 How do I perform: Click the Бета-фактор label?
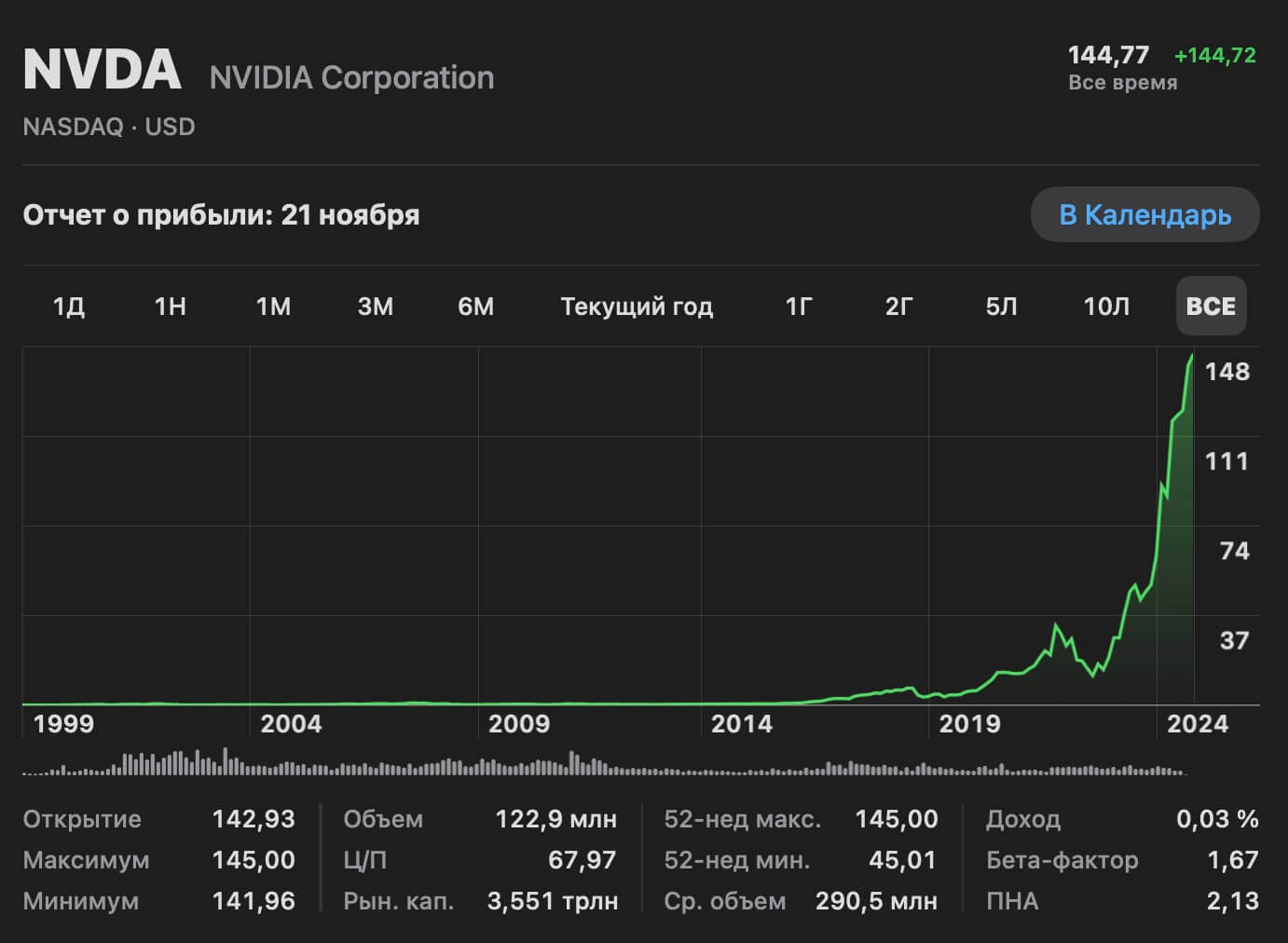(1062, 860)
